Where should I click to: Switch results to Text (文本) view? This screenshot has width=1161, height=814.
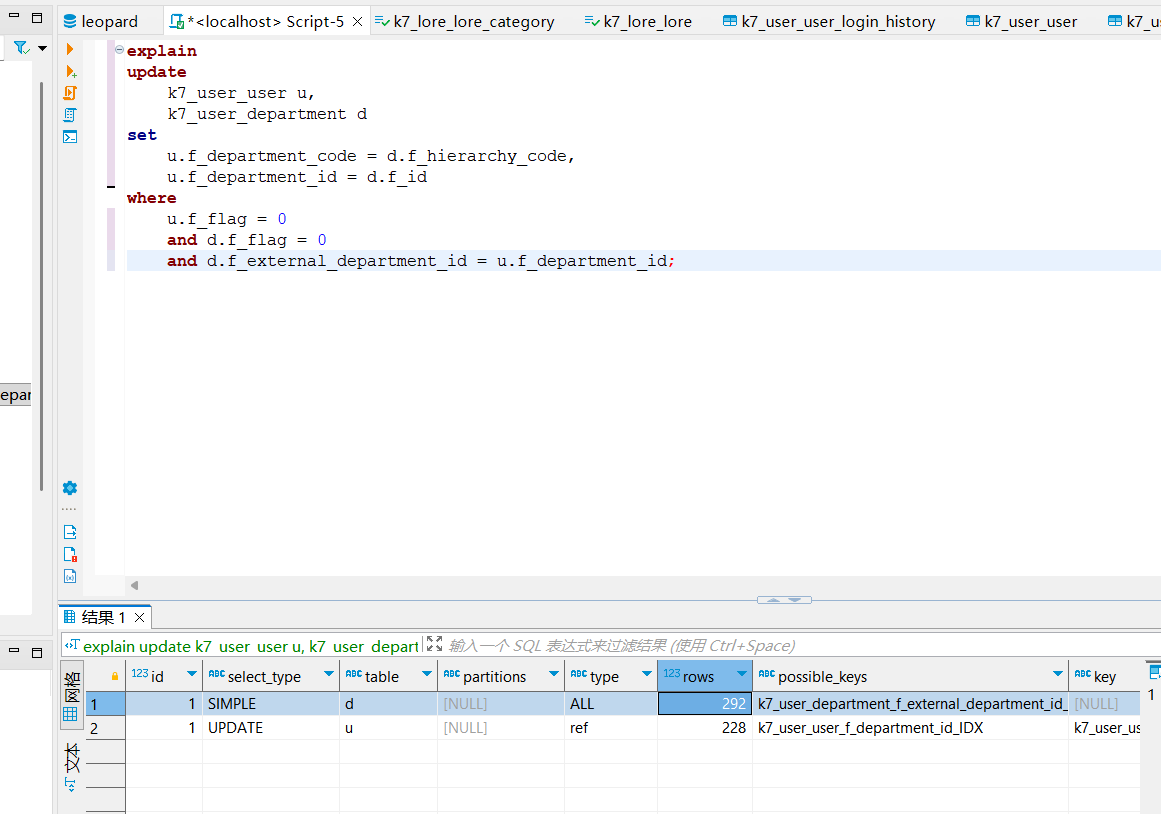(71, 765)
